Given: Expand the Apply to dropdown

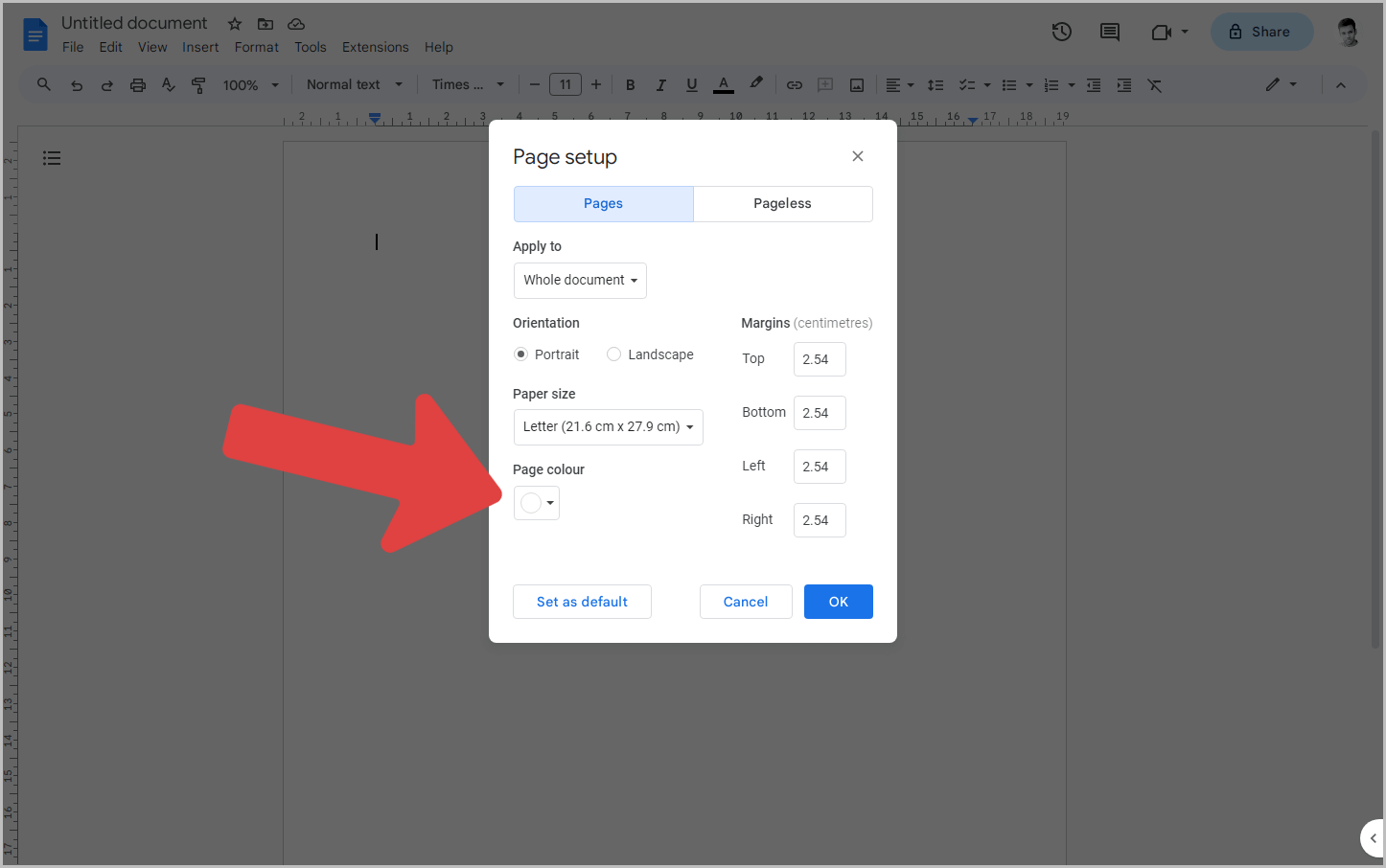Looking at the screenshot, I should [579, 280].
